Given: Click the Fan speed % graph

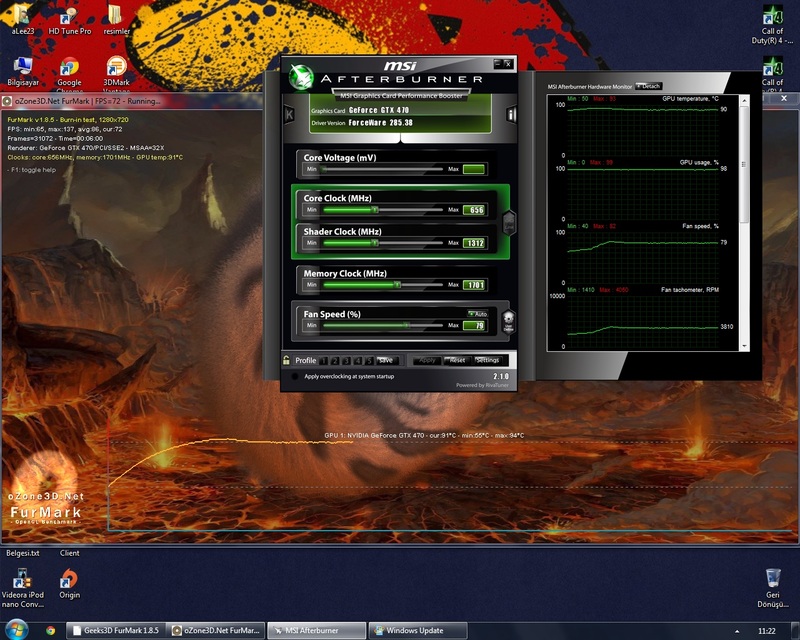Looking at the screenshot, I should pyautogui.click(x=643, y=257).
